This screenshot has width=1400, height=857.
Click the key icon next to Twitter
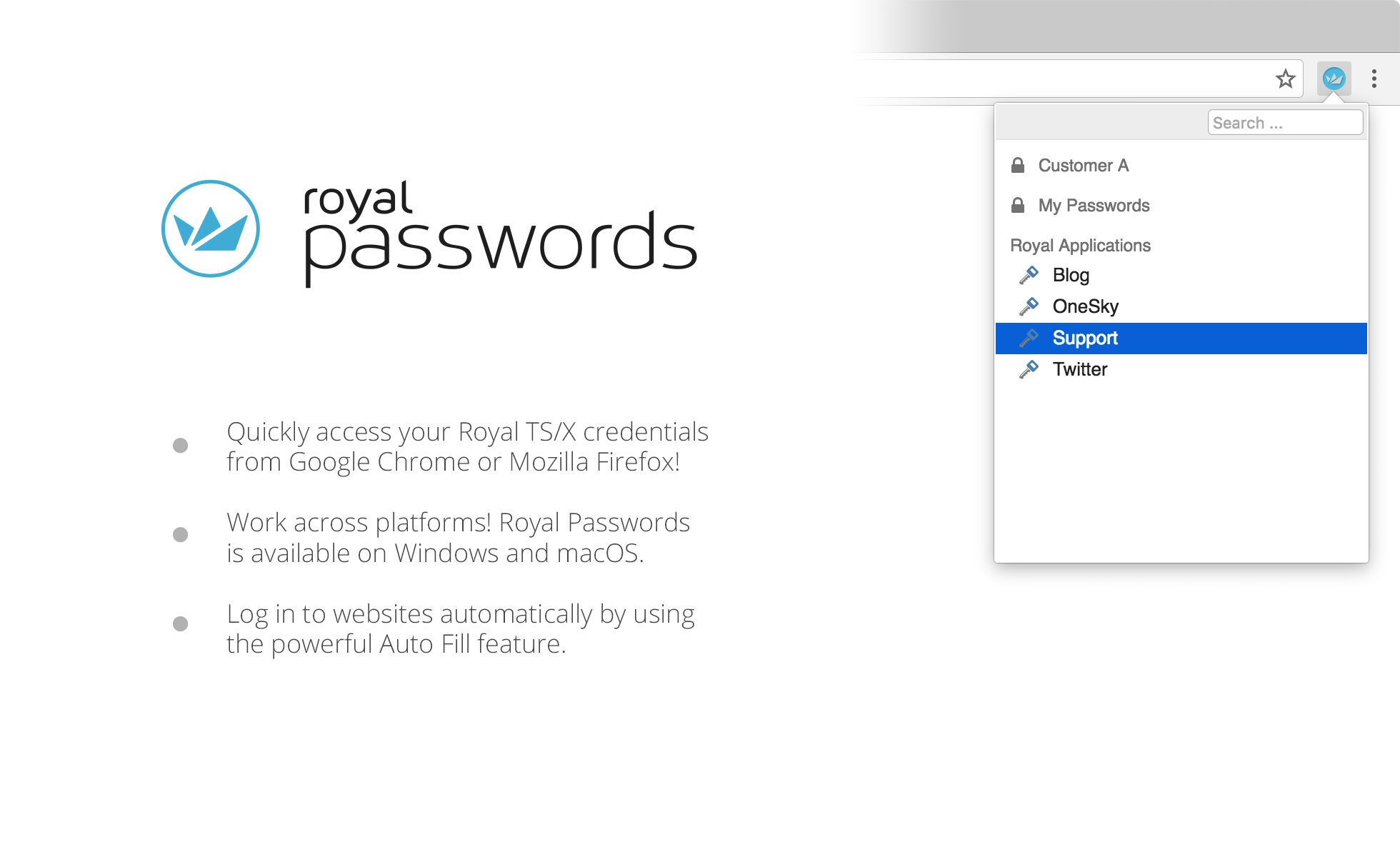[1029, 369]
